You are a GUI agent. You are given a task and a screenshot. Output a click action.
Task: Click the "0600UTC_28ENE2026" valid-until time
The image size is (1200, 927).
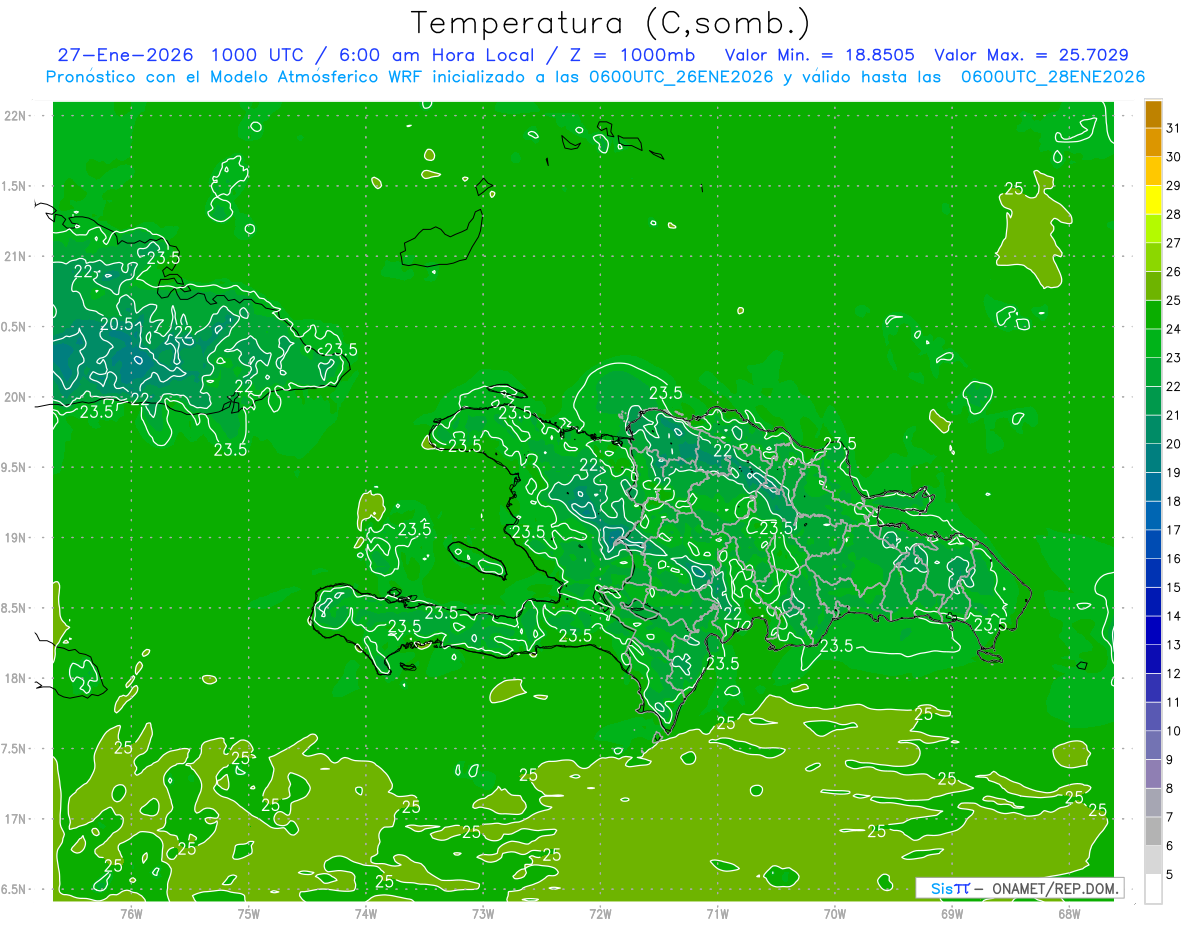point(1053,77)
